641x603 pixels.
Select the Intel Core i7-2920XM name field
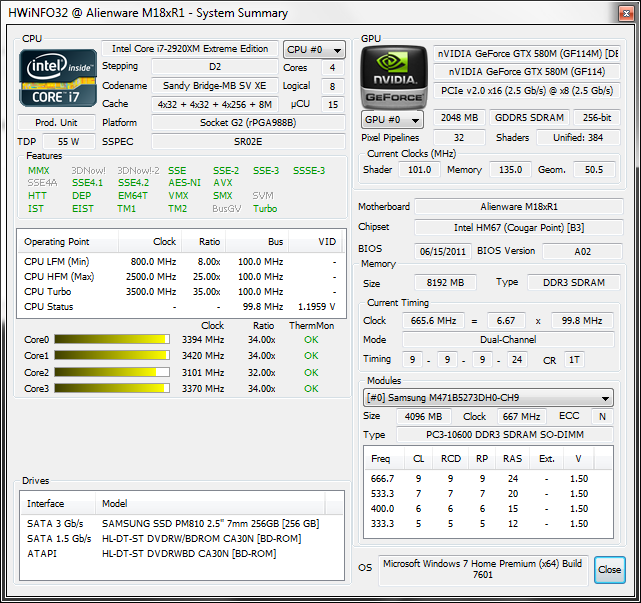190,49
